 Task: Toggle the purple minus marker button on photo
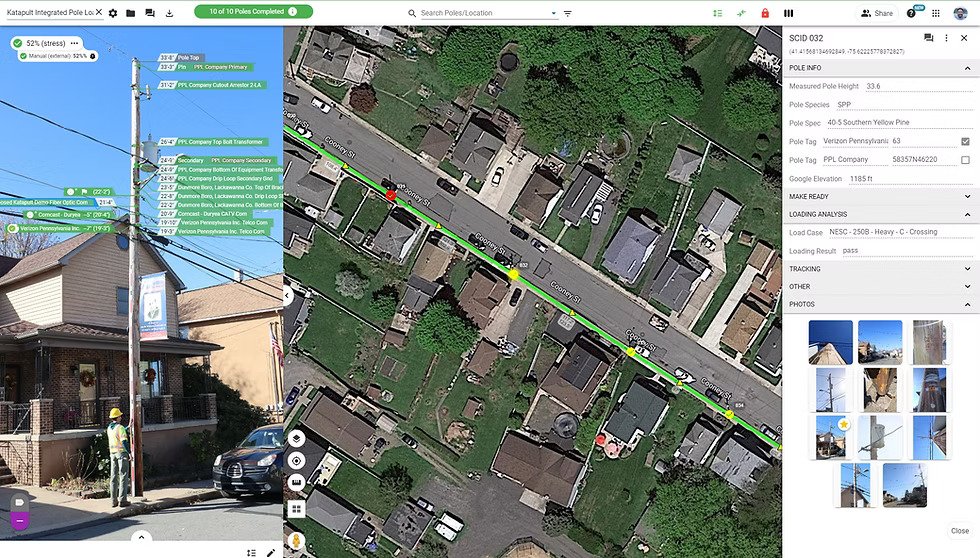click(18, 521)
